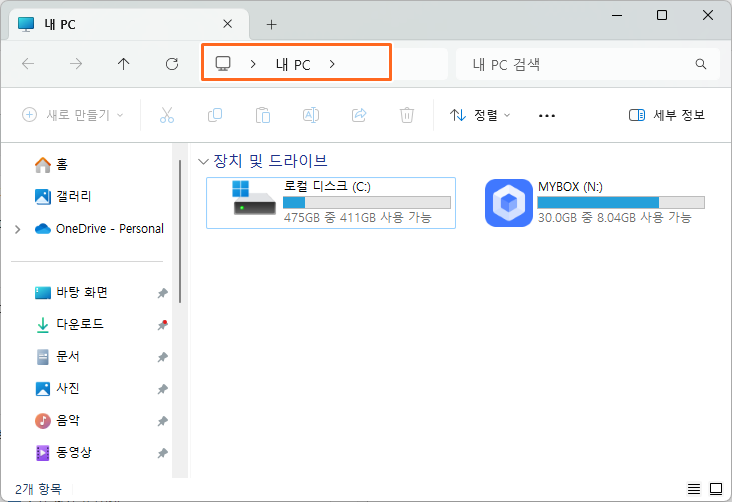This screenshot has height=502, width=732.
Task: Close the 내 PC tab
Action: 227,24
